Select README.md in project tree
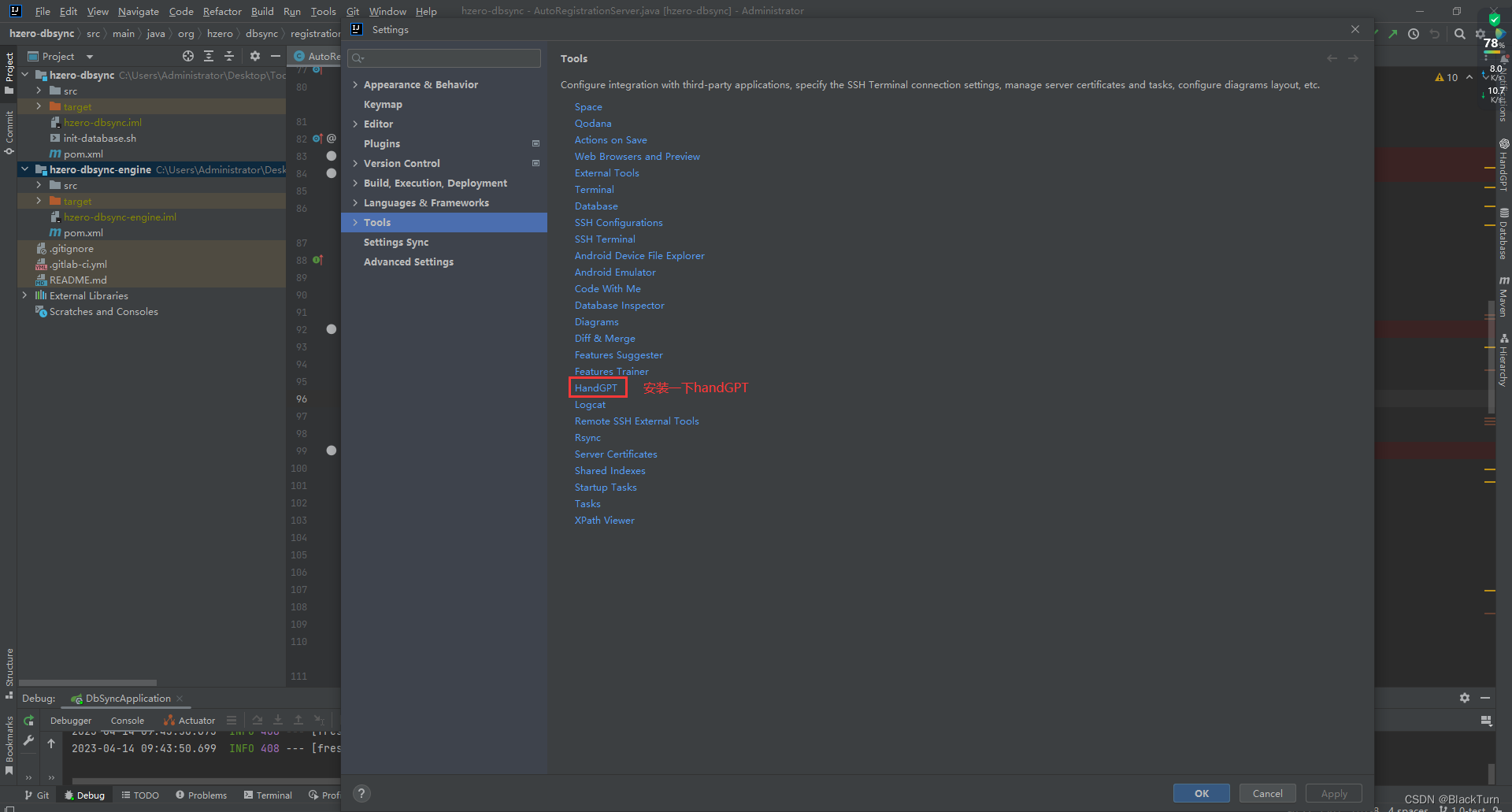1512x812 pixels. [78, 280]
